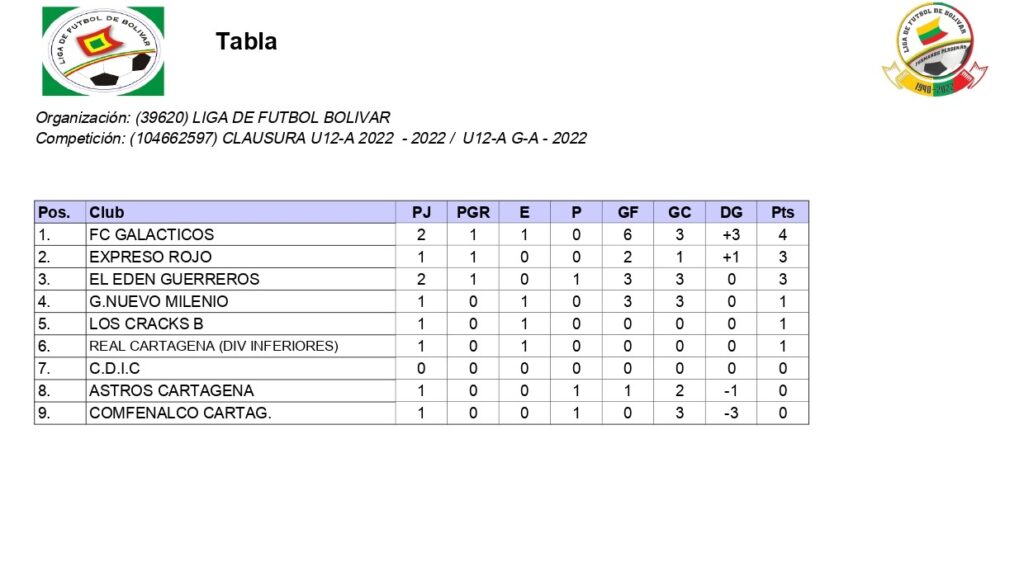Click the COMFENALCO CARTAG. club name
The width and height of the screenshot is (1024, 562).
180,412
